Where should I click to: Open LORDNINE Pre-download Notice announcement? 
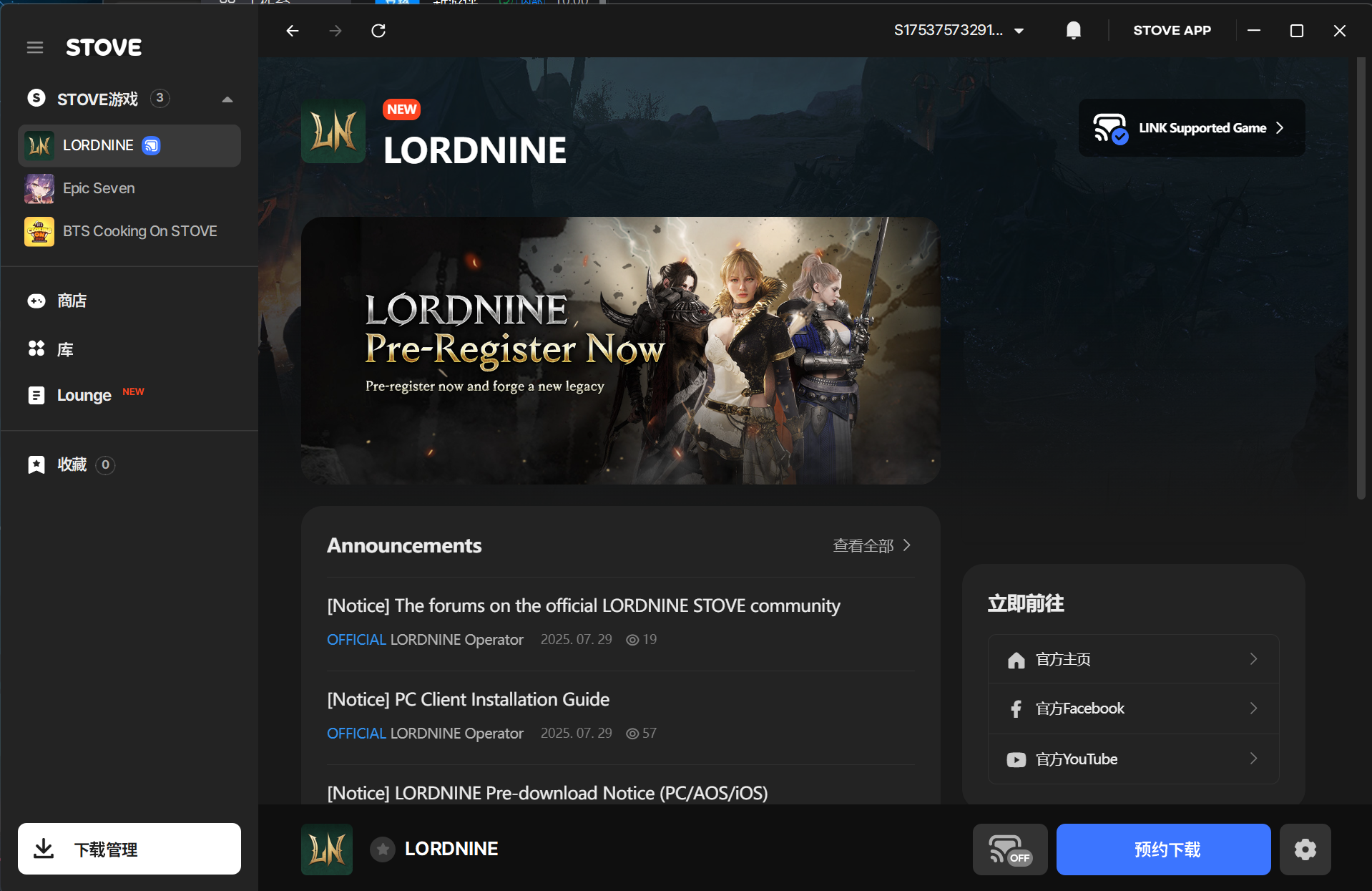tap(547, 793)
